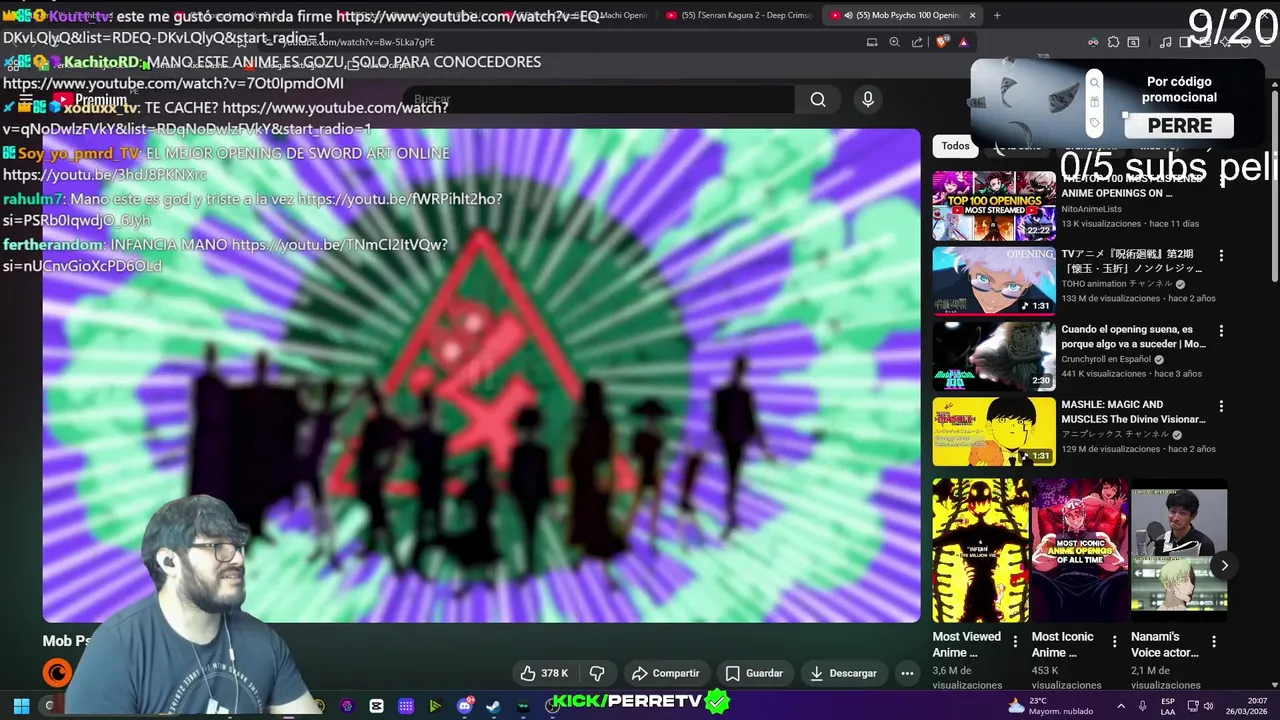Open Brave Shields icon in address bar
Image resolution: width=1280 pixels, height=720 pixels.
942,42
